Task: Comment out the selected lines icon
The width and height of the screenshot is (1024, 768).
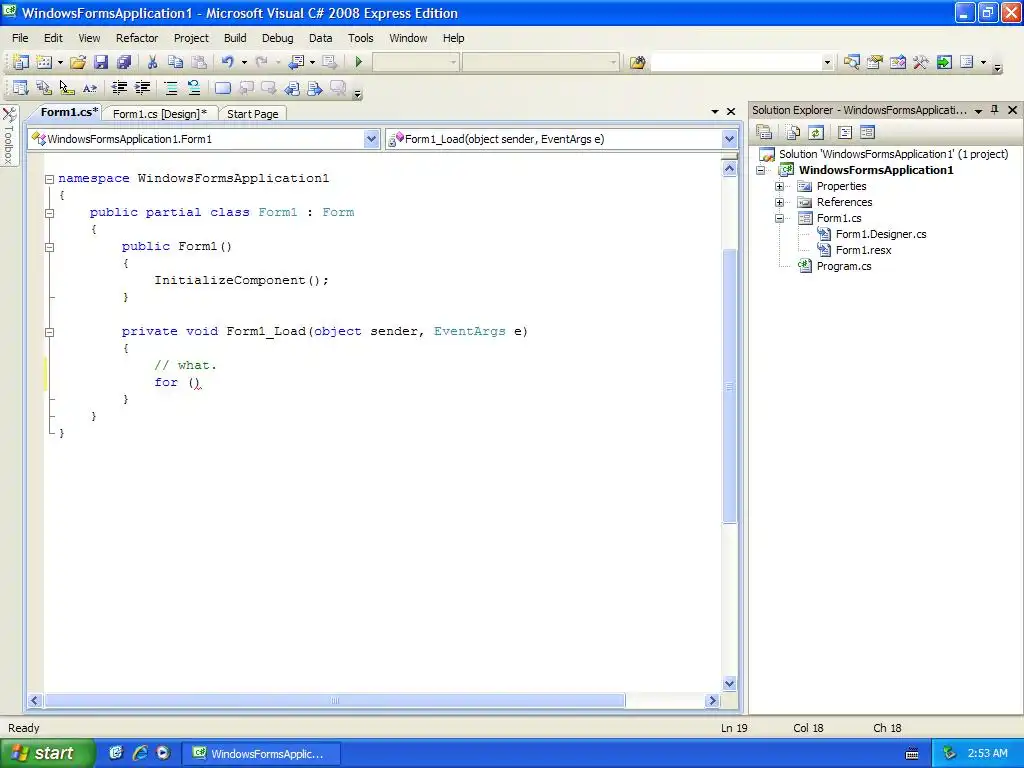Action: [x=171, y=88]
